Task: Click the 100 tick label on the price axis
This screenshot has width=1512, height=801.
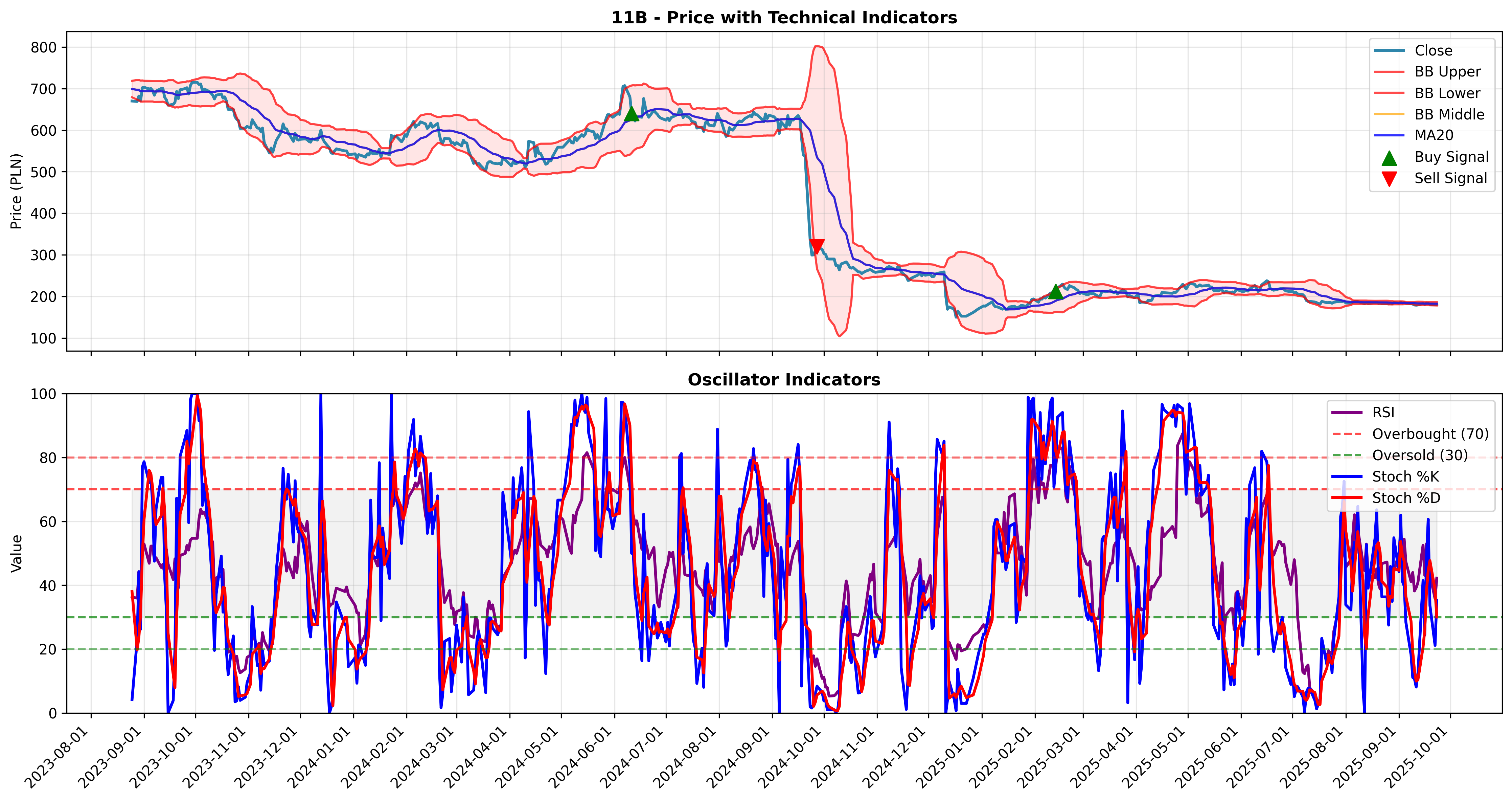Action: pyautogui.click(x=44, y=339)
